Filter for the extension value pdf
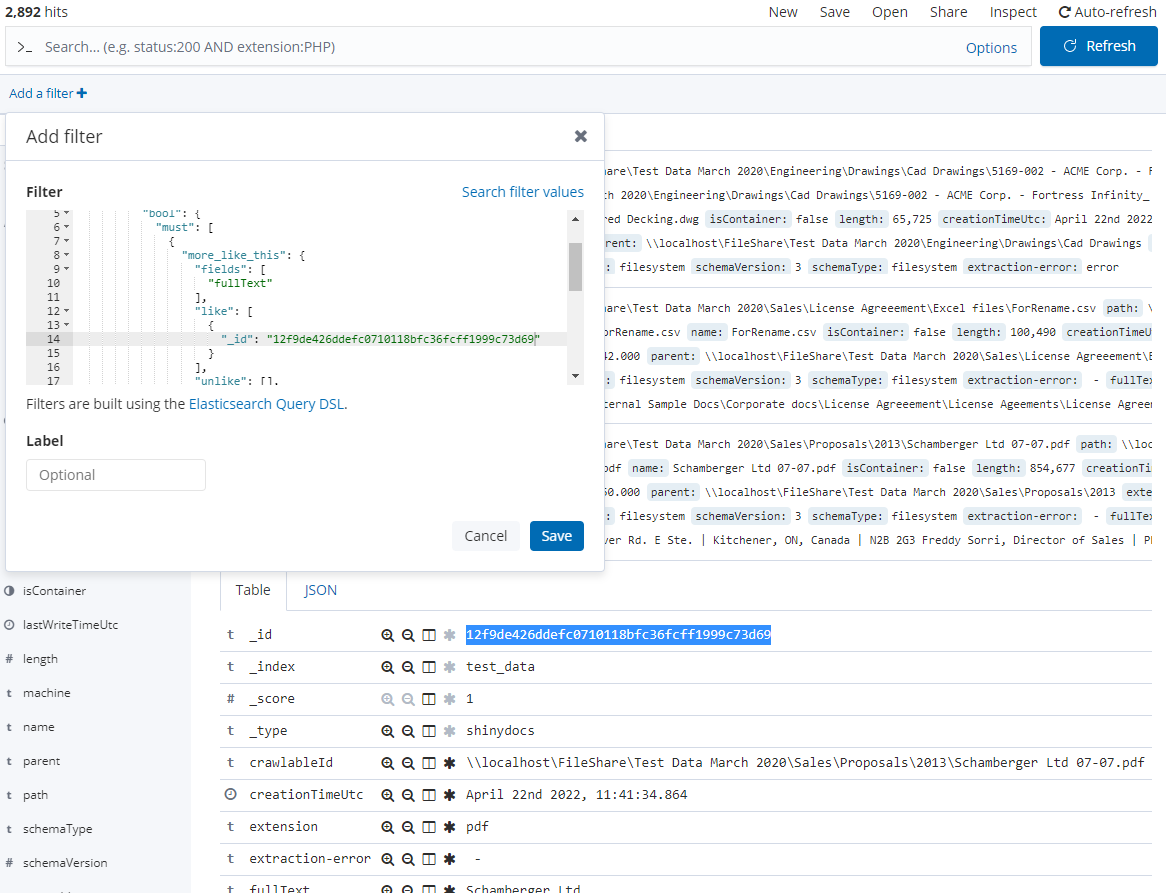Screen dimensions: 1166x893 pyautogui.click(x=388, y=827)
